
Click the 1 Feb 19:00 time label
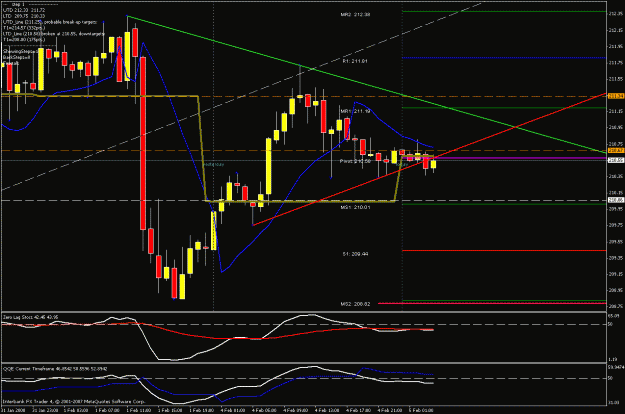[x=201, y=410]
